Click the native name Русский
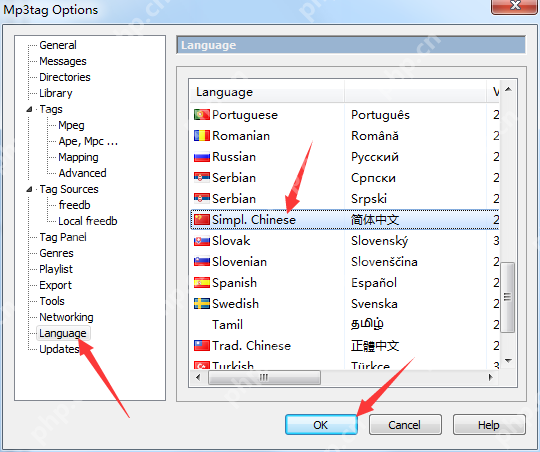This screenshot has width=540, height=452. tap(375, 157)
